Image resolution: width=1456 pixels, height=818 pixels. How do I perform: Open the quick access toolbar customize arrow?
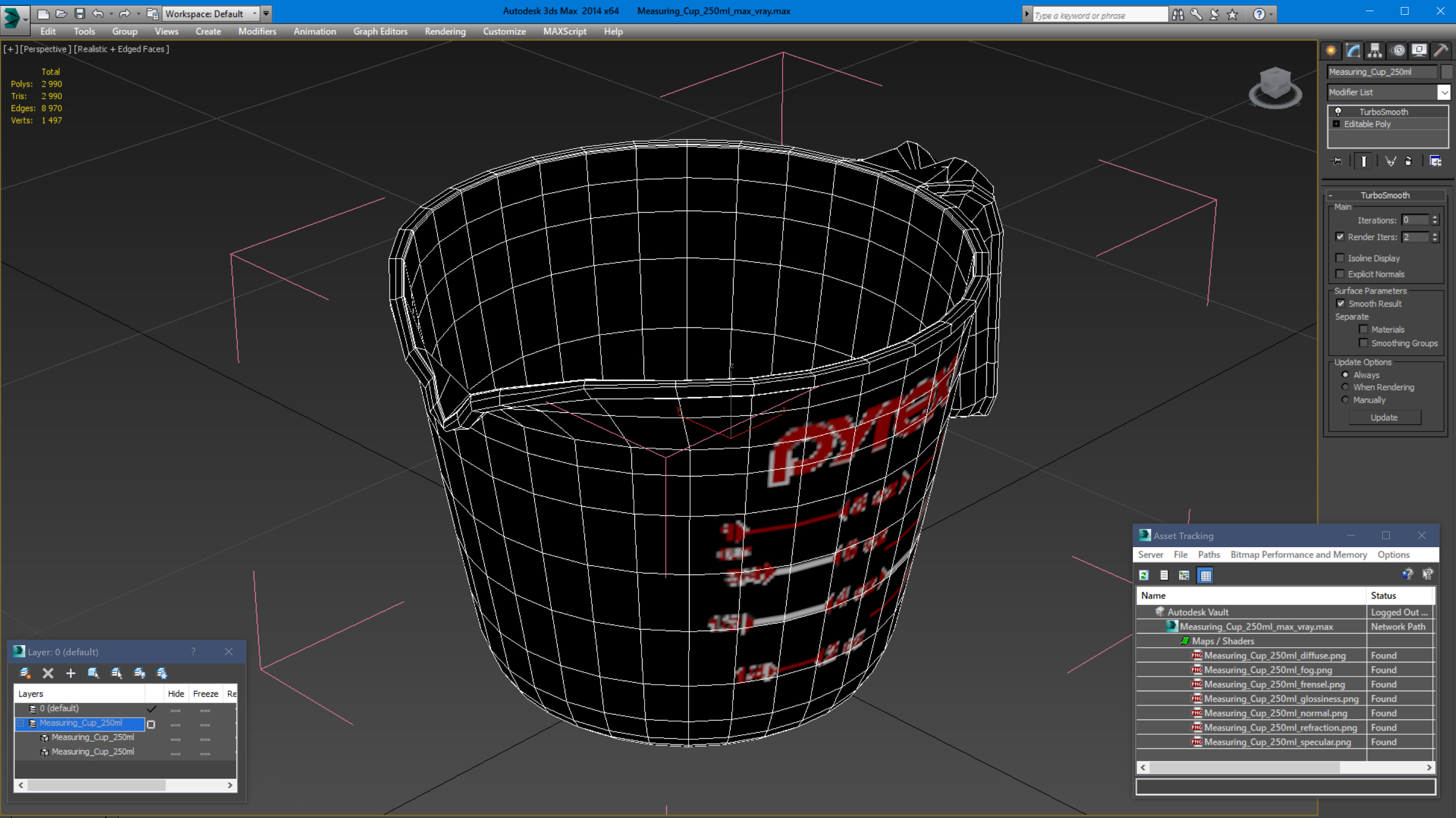pos(265,14)
